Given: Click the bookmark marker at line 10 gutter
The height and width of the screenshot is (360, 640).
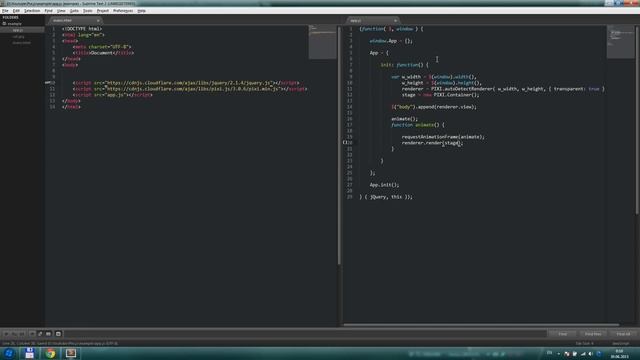Looking at the screenshot, I should tap(47, 83).
